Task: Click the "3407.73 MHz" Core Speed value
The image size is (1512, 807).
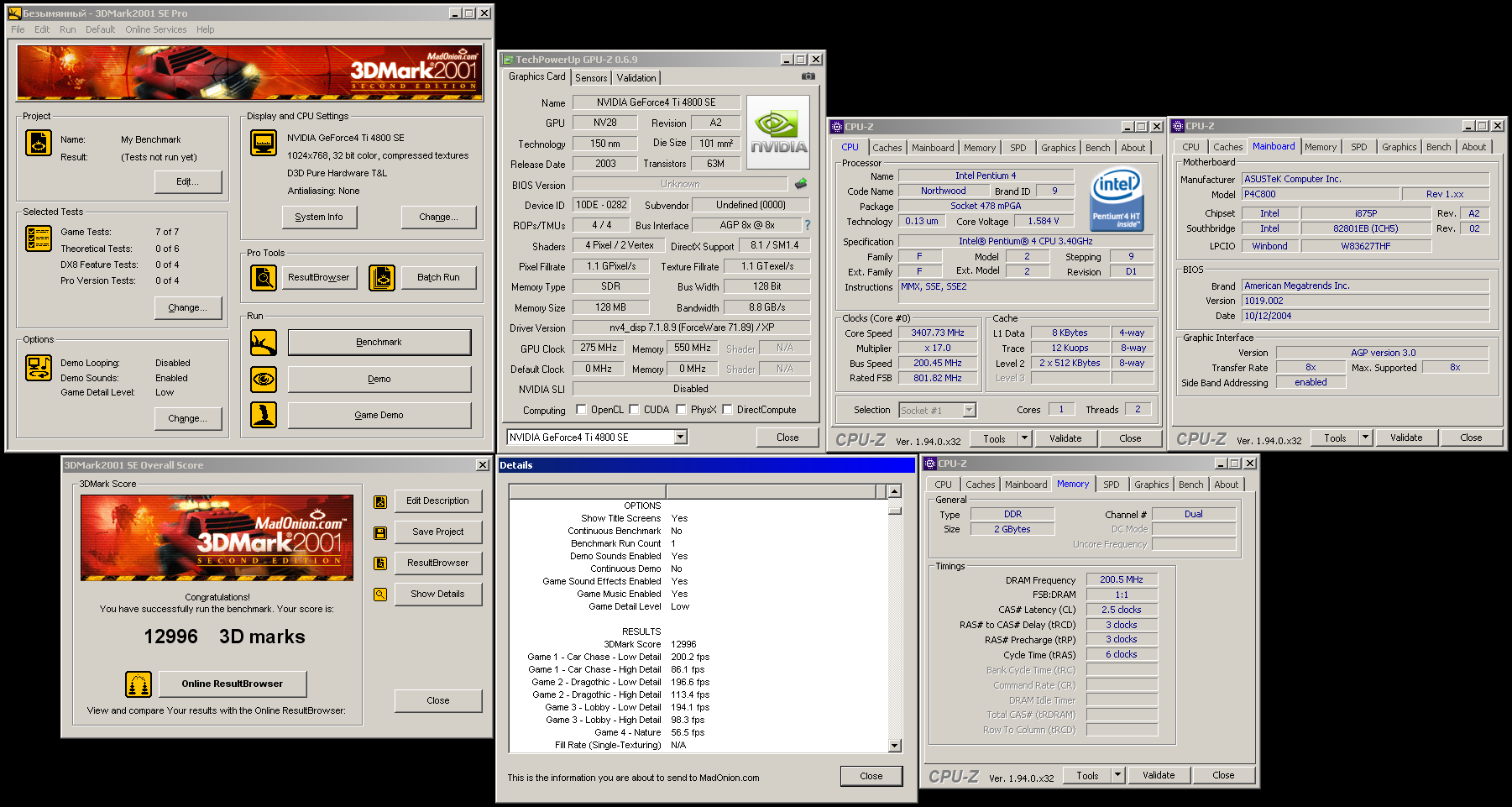Action: [x=938, y=333]
